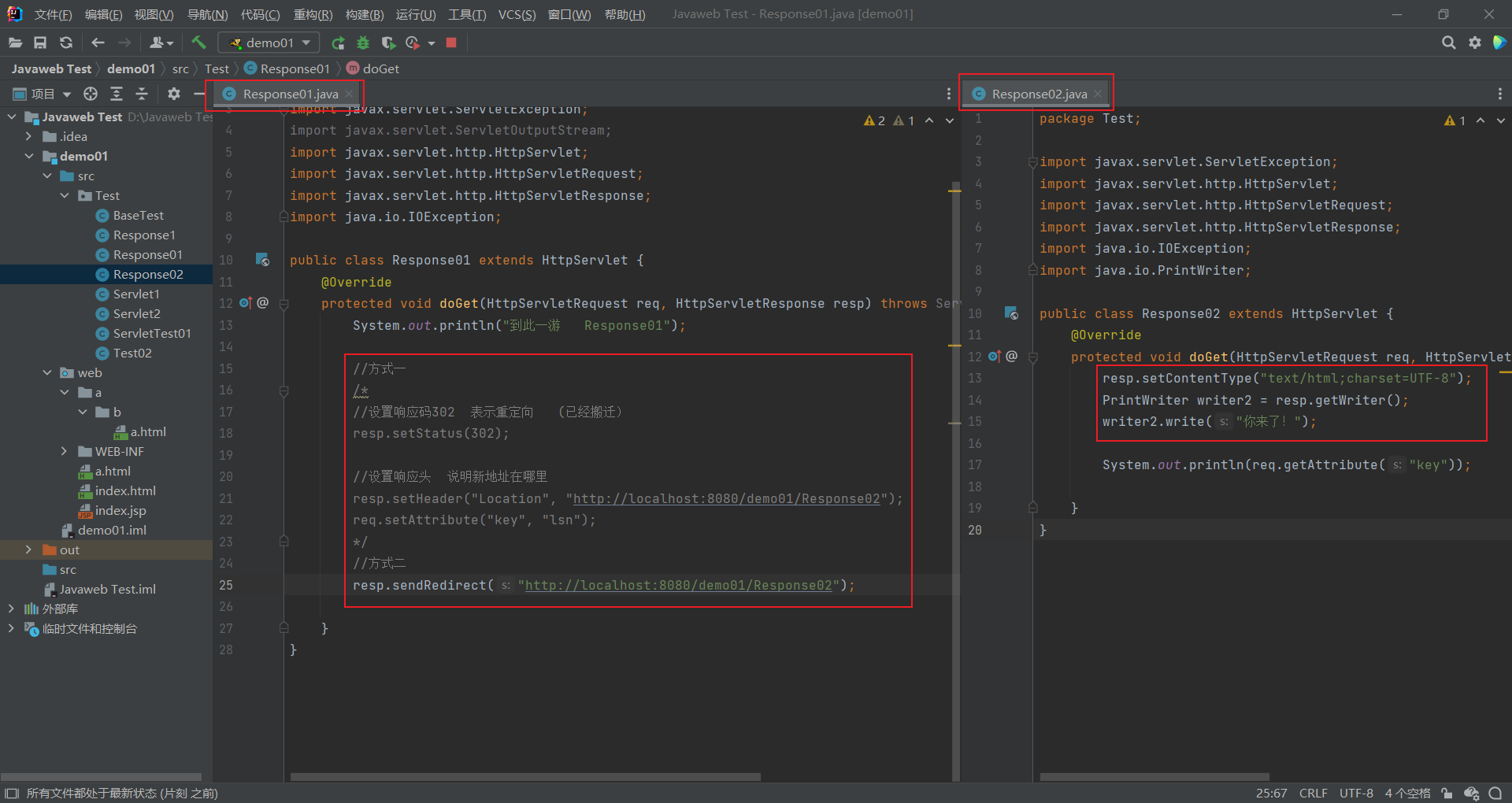This screenshot has width=1512, height=803.
Task: Select Servlet1 class in project tree
Action: (x=136, y=294)
